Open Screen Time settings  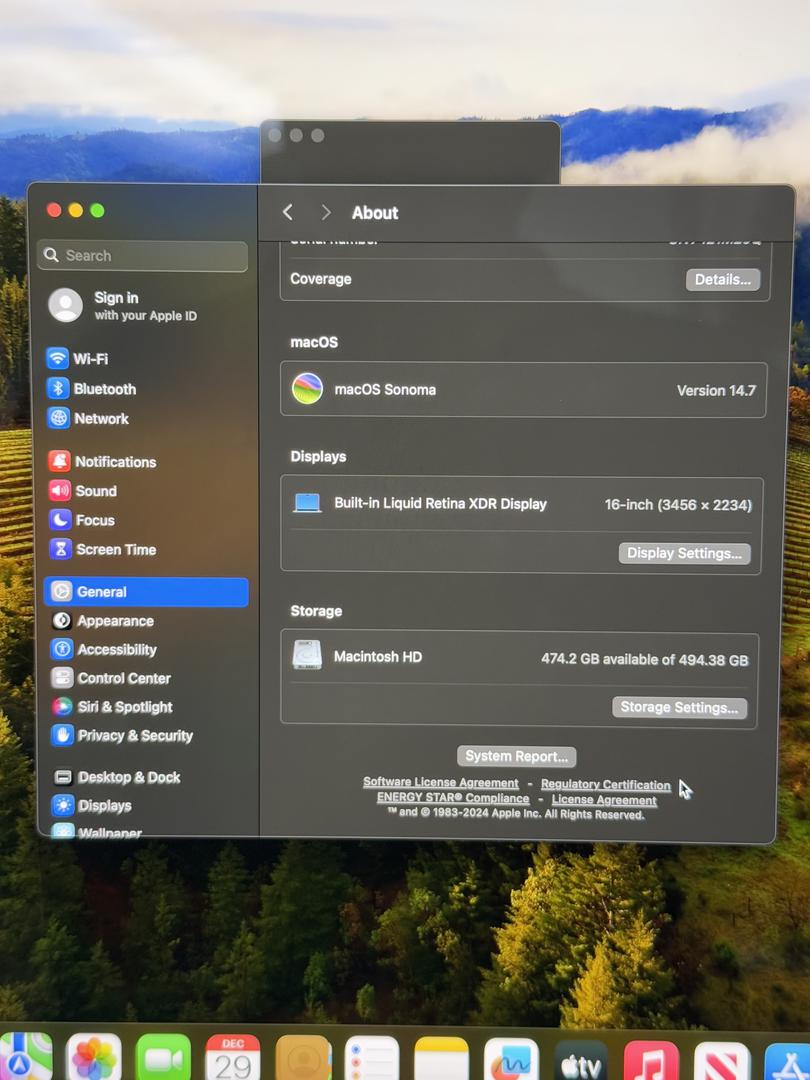tap(115, 550)
